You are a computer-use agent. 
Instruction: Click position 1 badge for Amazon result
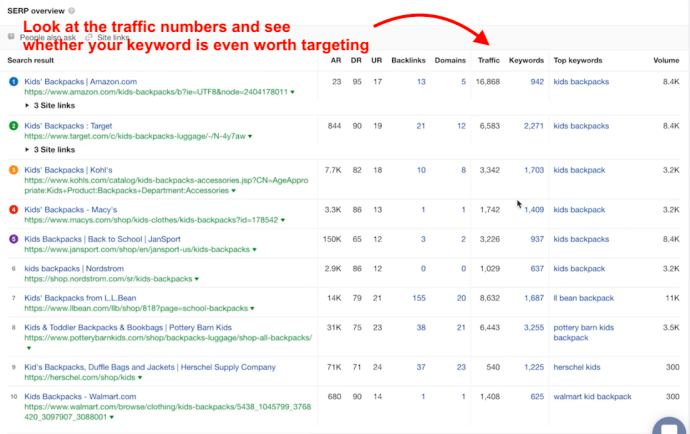click(14, 81)
